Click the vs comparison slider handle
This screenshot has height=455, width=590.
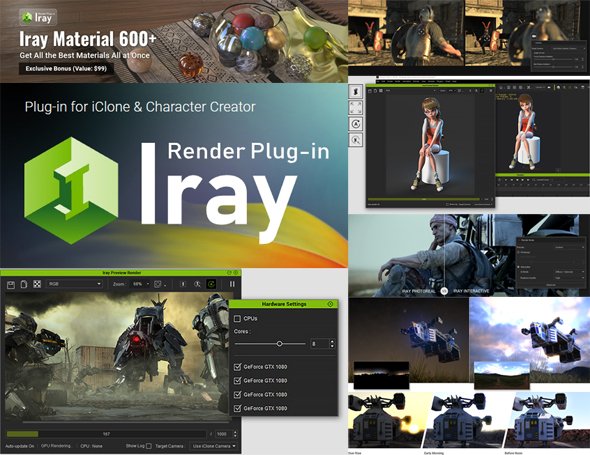pos(444,291)
